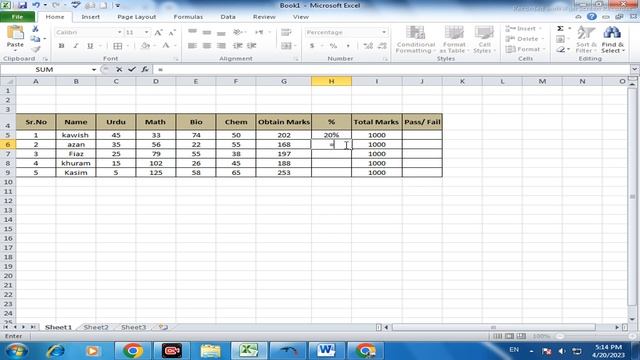Screen dimensions: 640x360
Task: Open the Sheet3 worksheet tab
Action: [133, 327]
